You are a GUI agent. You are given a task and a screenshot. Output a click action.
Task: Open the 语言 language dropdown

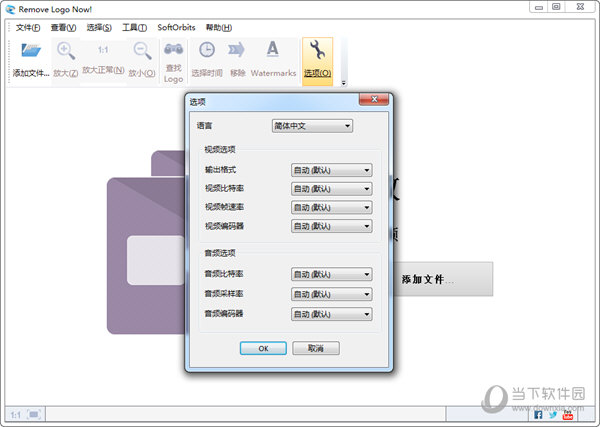312,126
